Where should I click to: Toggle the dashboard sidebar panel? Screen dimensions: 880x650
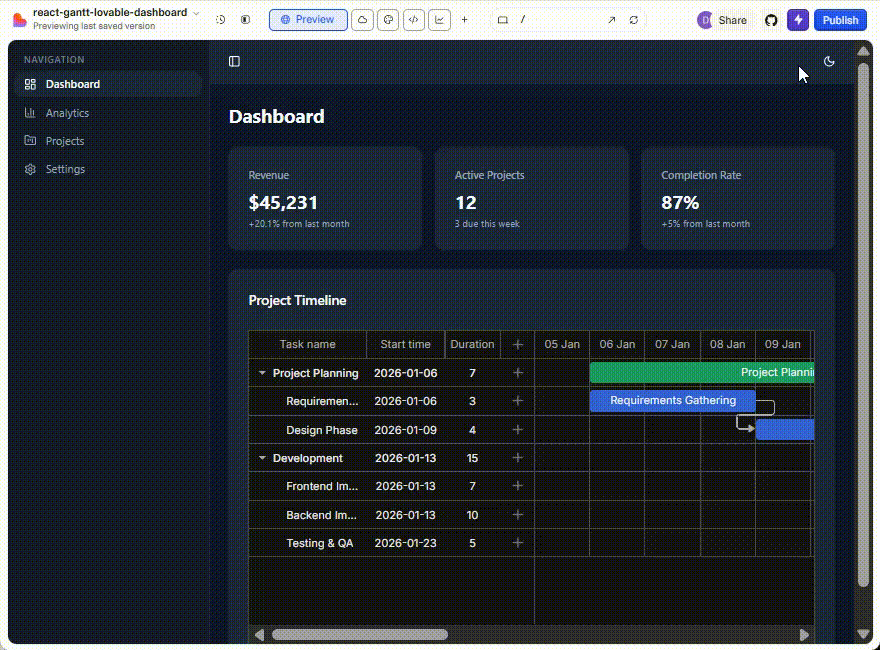click(234, 61)
